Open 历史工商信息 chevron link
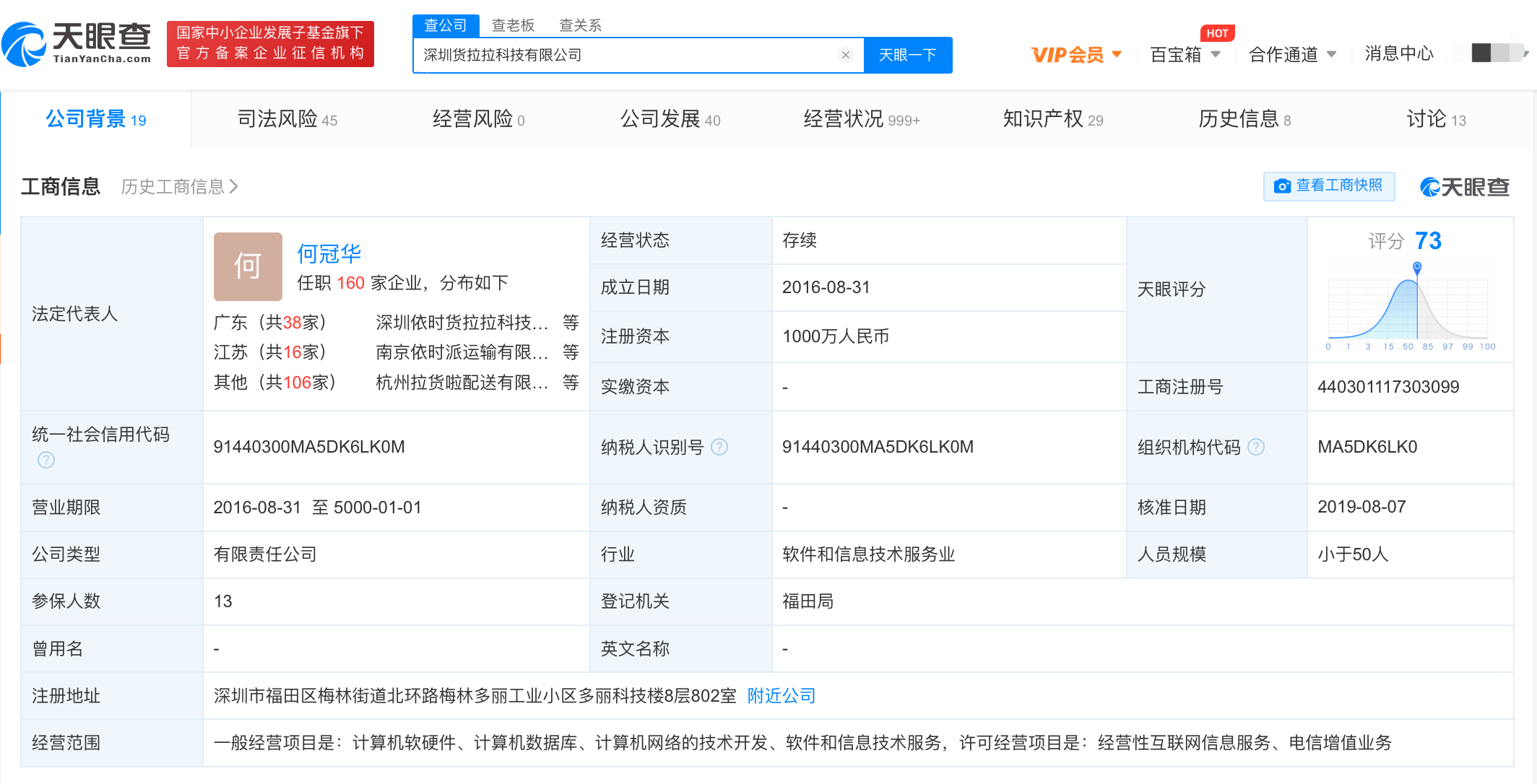 [179, 187]
